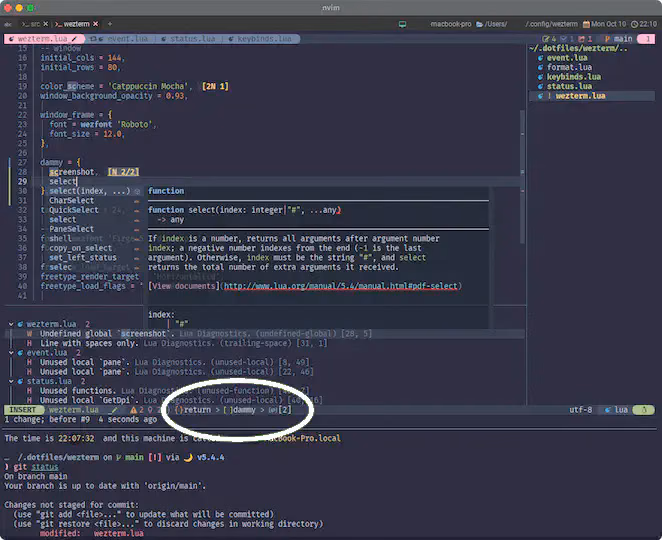Click the dammy breadcrumb in statusline
Image resolution: width=662 pixels, height=540 pixels.
(x=240, y=410)
